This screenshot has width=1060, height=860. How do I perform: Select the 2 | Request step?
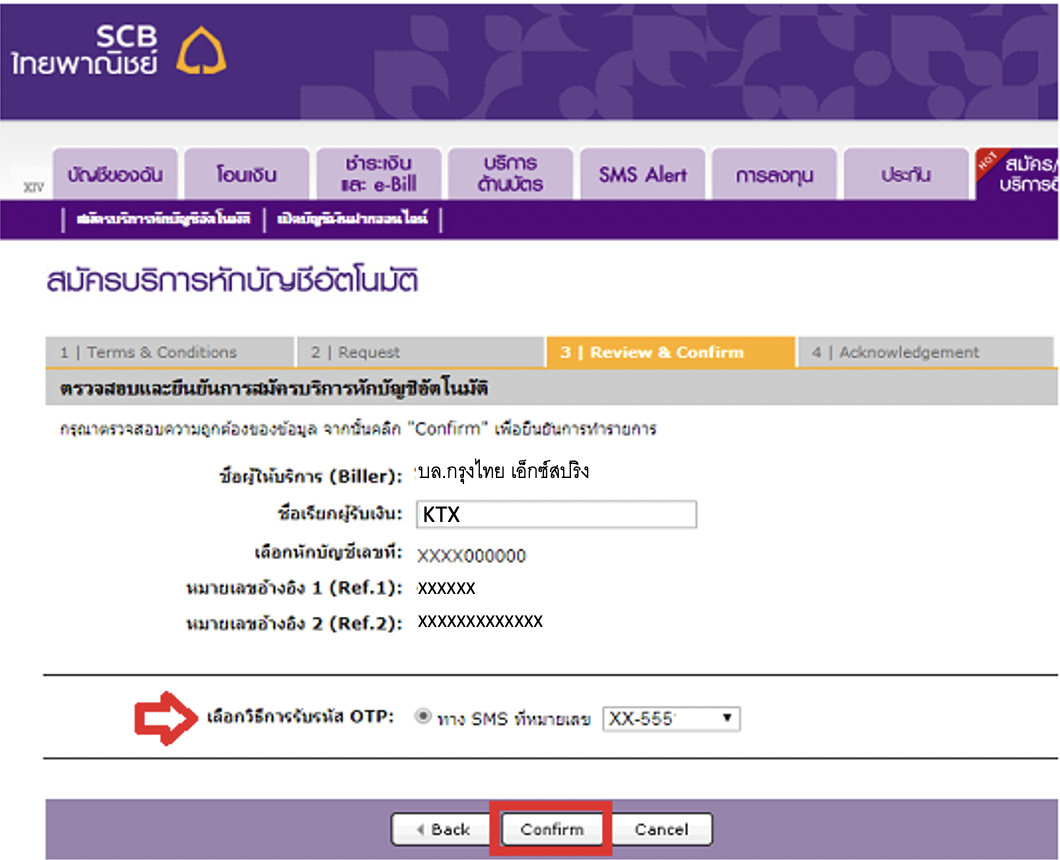tap(420, 352)
